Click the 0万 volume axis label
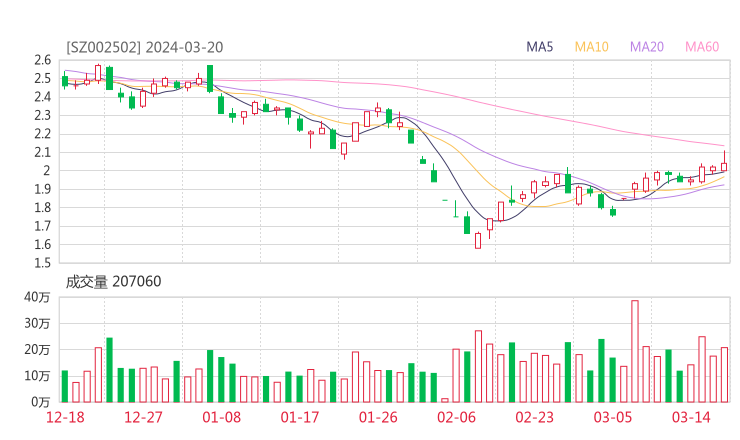The height and width of the screenshot is (440, 740). pyautogui.click(x=41, y=402)
